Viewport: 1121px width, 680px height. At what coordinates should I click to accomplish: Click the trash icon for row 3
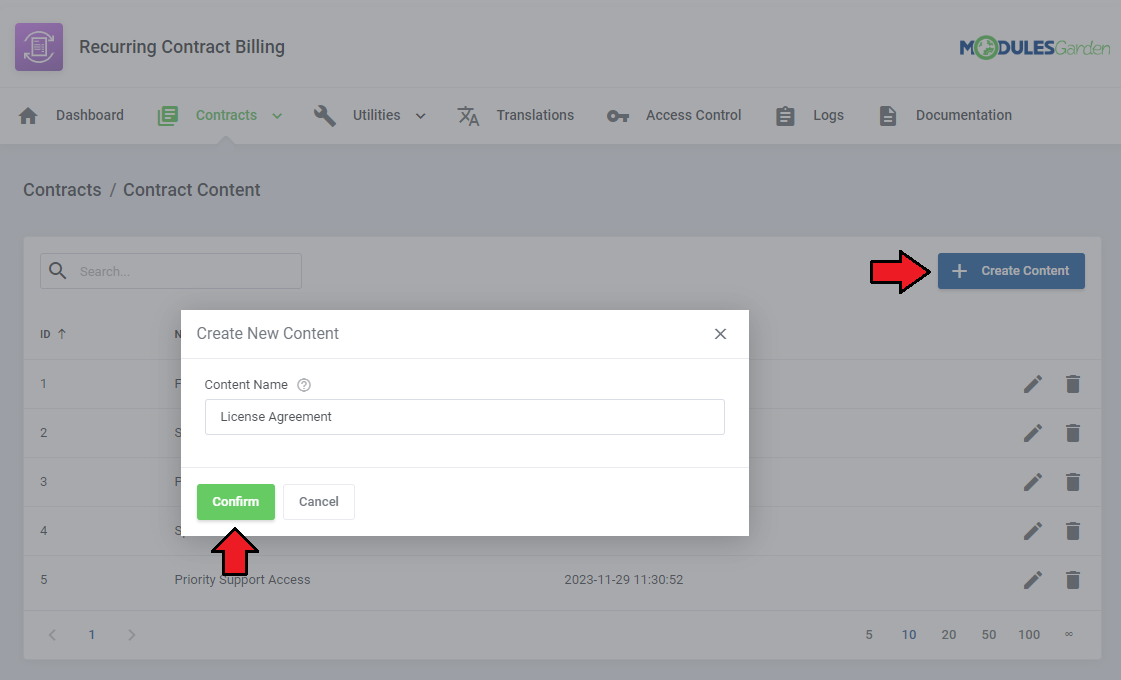pyautogui.click(x=1073, y=482)
